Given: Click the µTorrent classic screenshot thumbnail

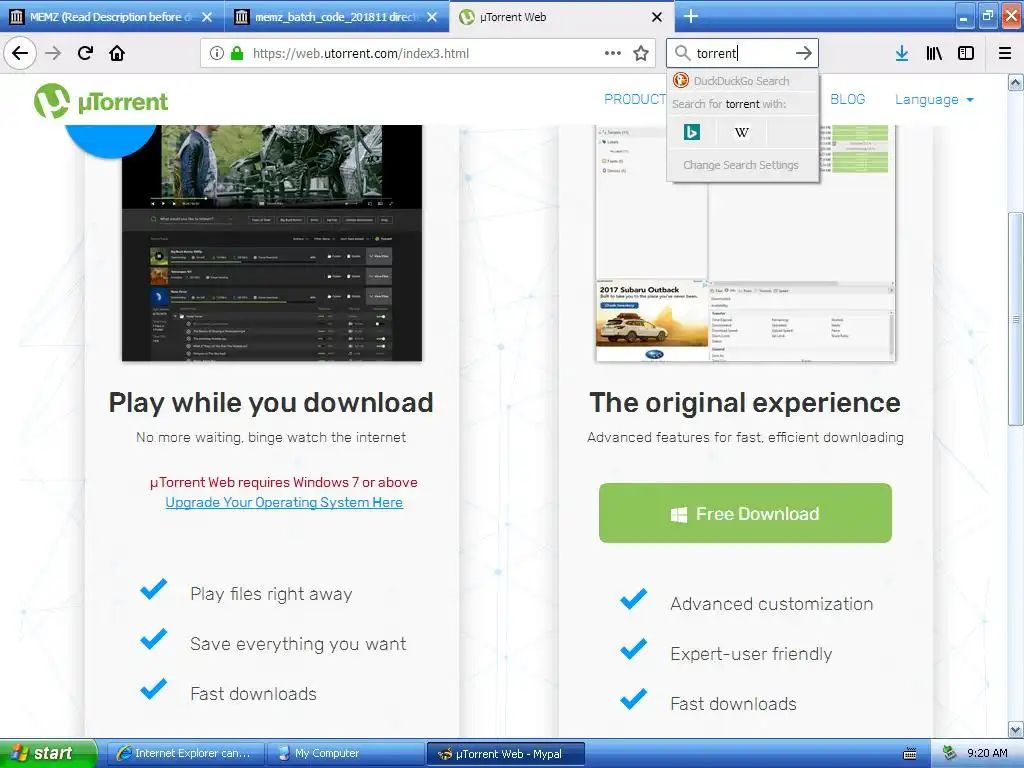Looking at the screenshot, I should click(745, 243).
